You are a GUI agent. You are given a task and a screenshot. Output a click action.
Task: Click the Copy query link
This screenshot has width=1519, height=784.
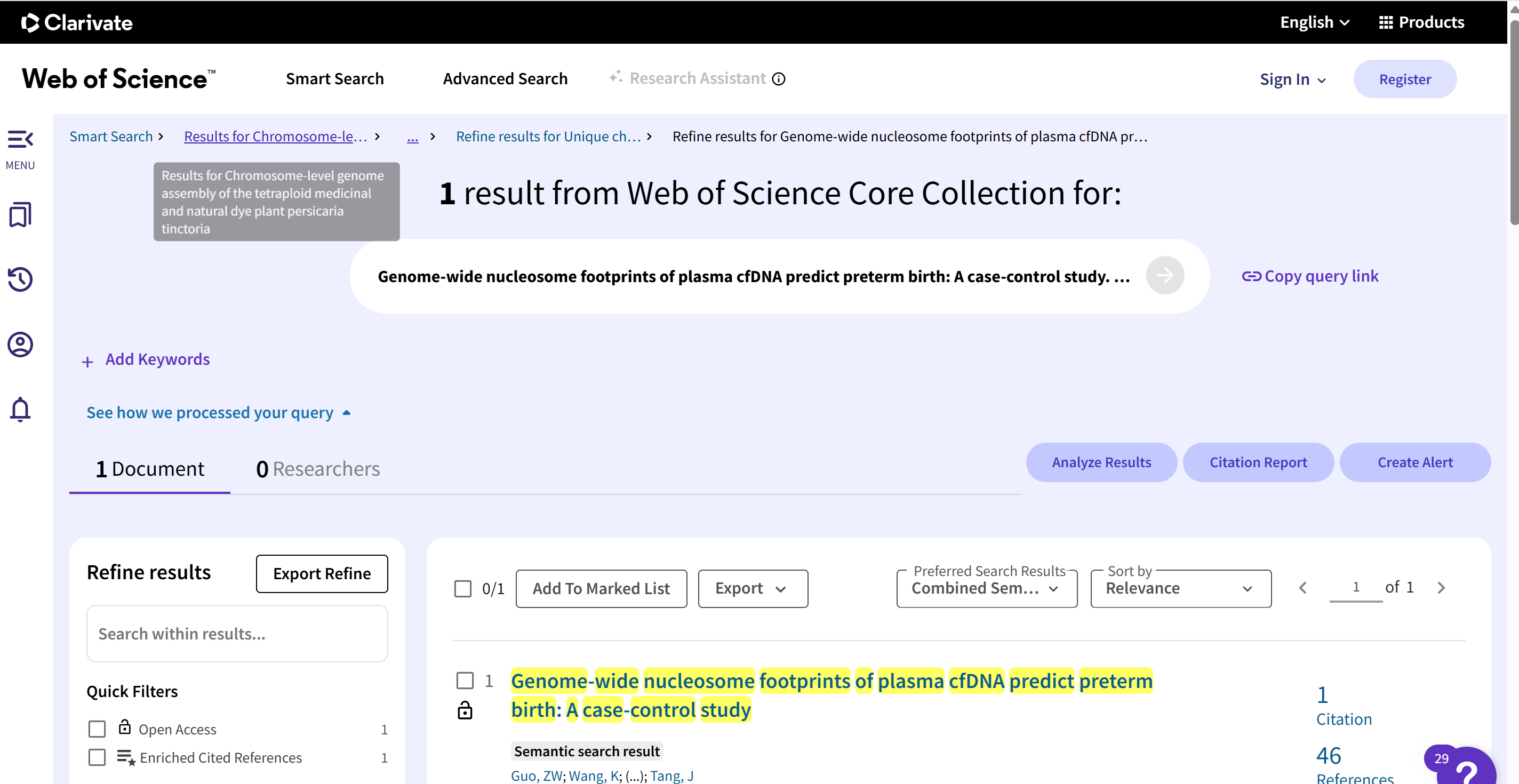(x=1310, y=276)
